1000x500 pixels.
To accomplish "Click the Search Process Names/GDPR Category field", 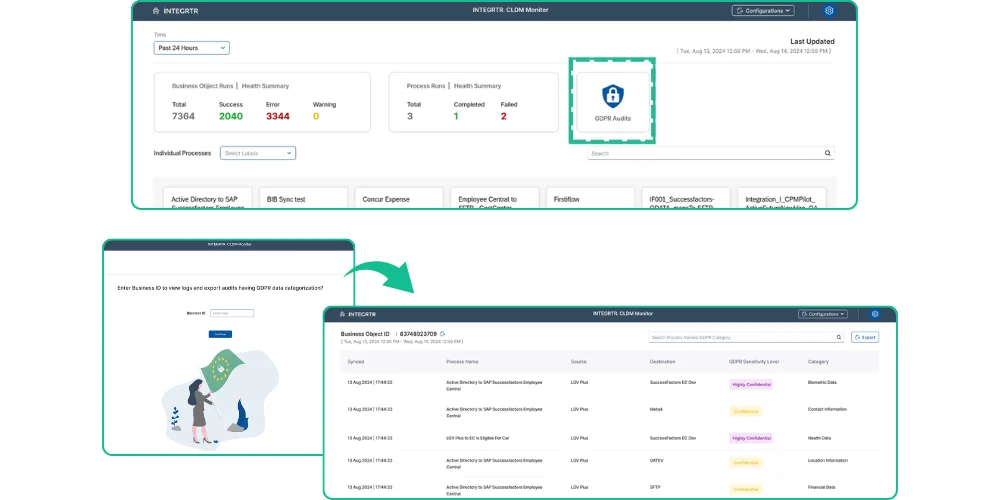I will click(x=746, y=337).
